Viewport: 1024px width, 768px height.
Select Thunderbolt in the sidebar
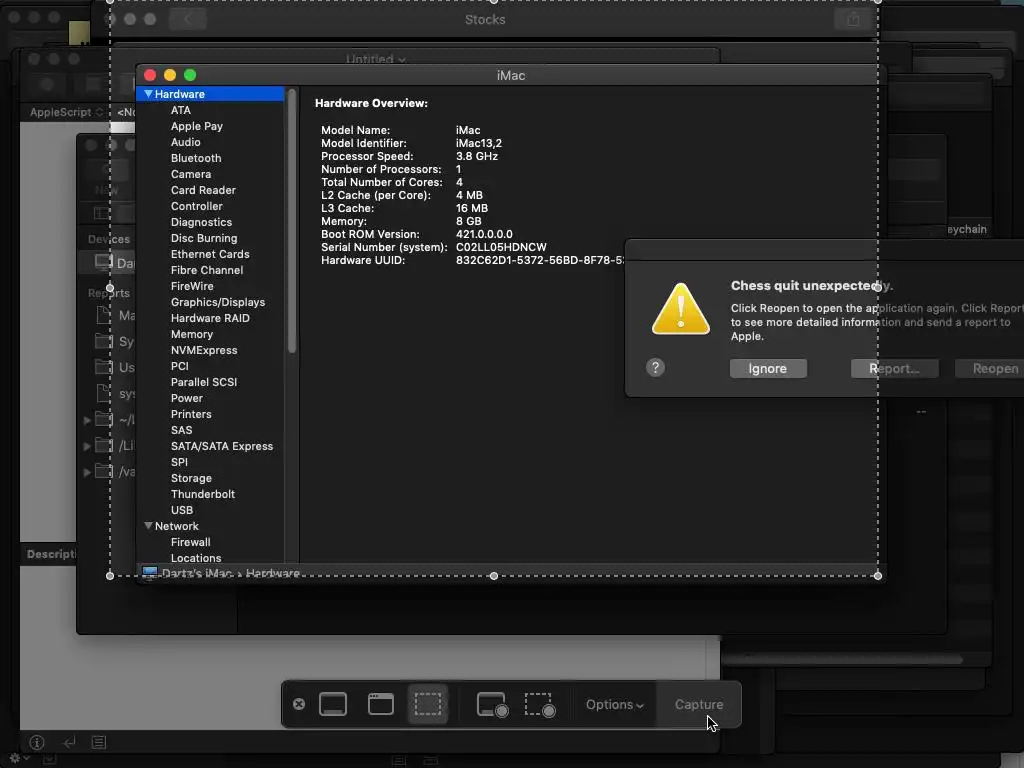click(202, 494)
